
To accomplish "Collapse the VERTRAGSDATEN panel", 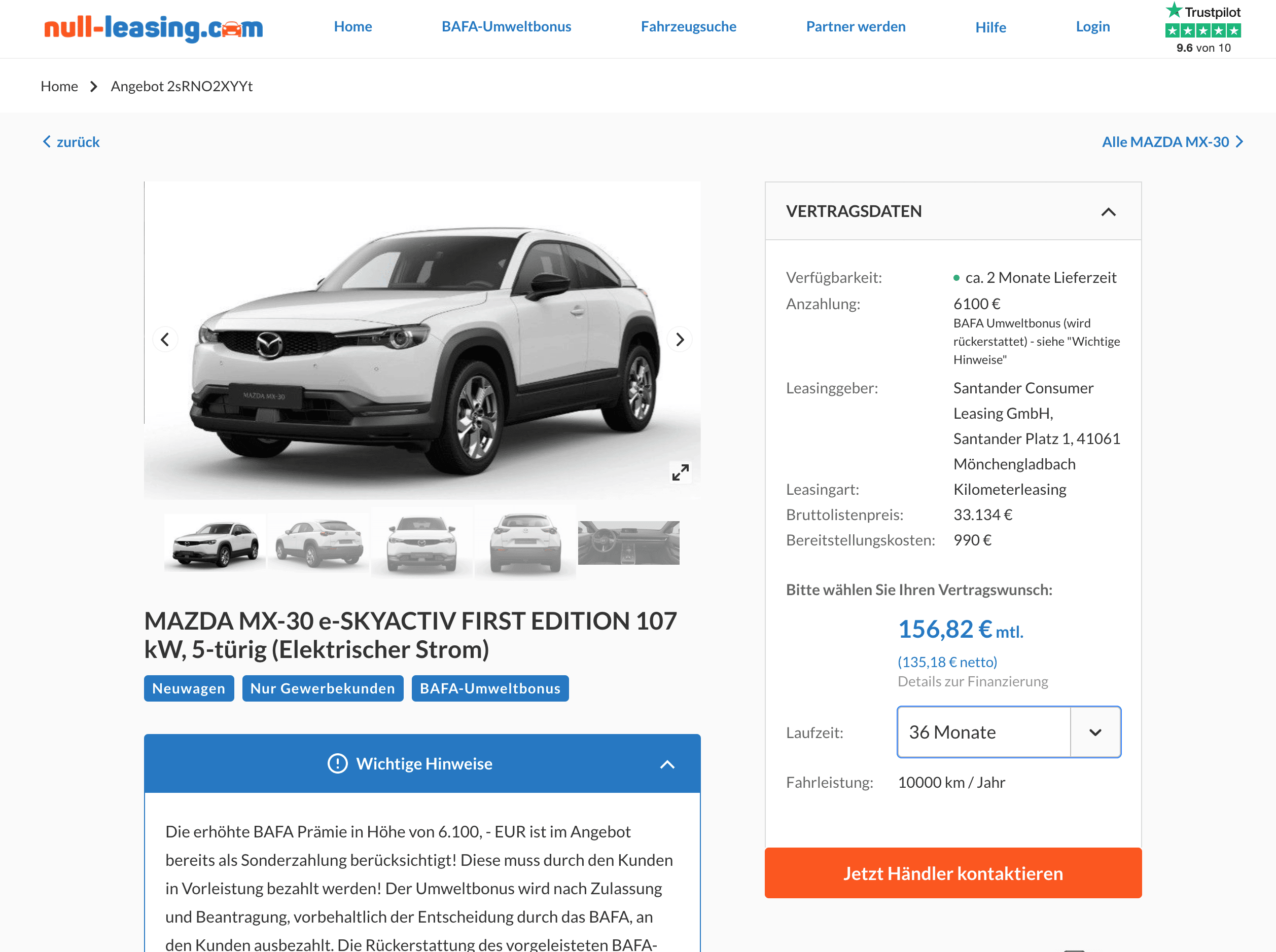I will click(x=1108, y=212).
